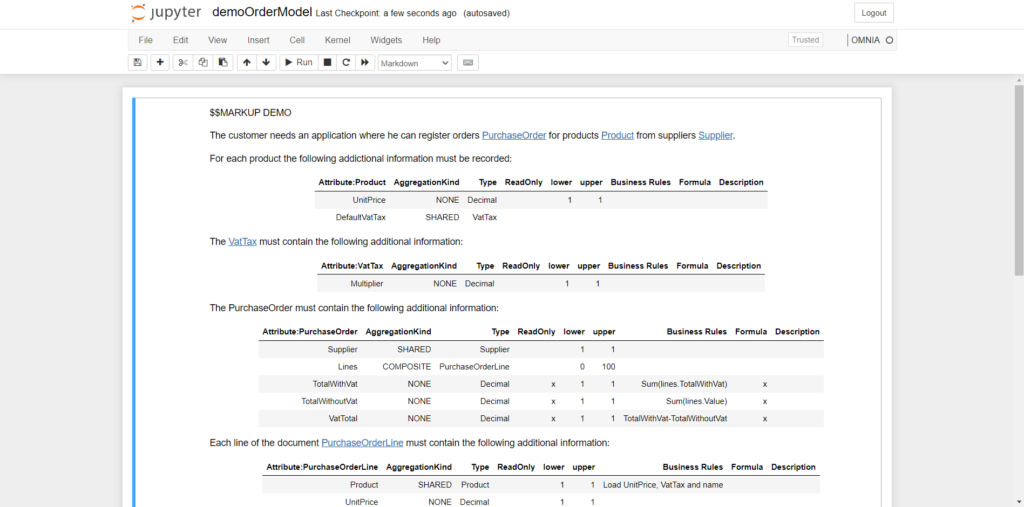Click the 100 upper value in Lines row
1024x507 pixels.
pos(609,367)
